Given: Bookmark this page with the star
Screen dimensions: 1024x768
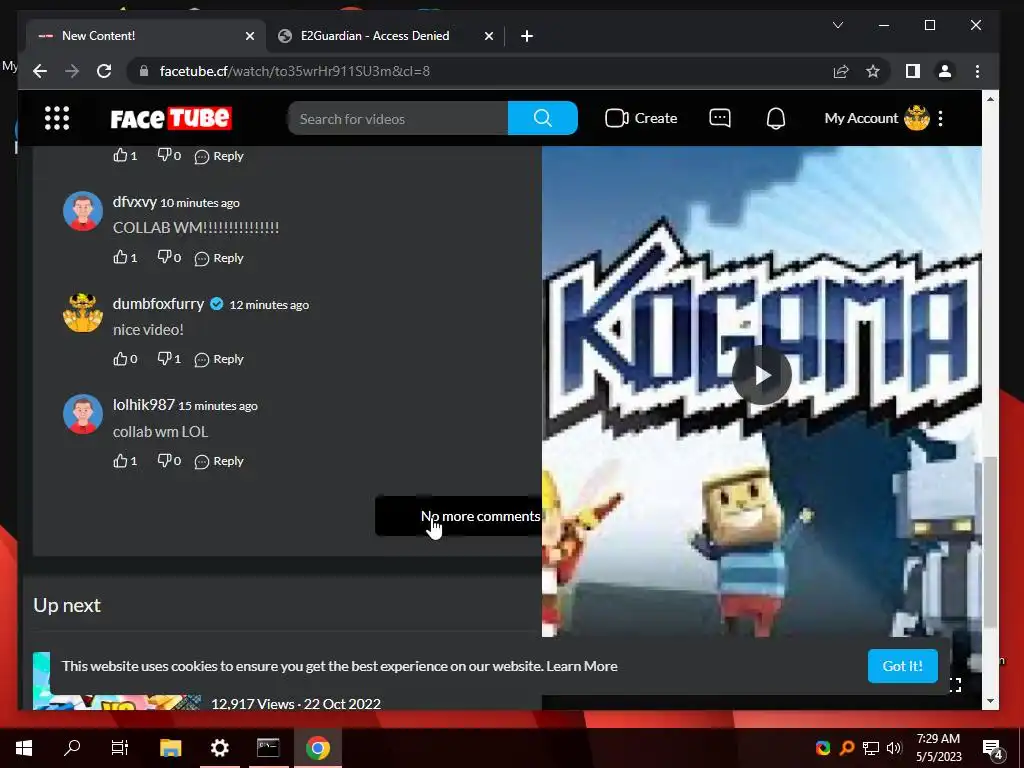Looking at the screenshot, I should (x=873, y=71).
